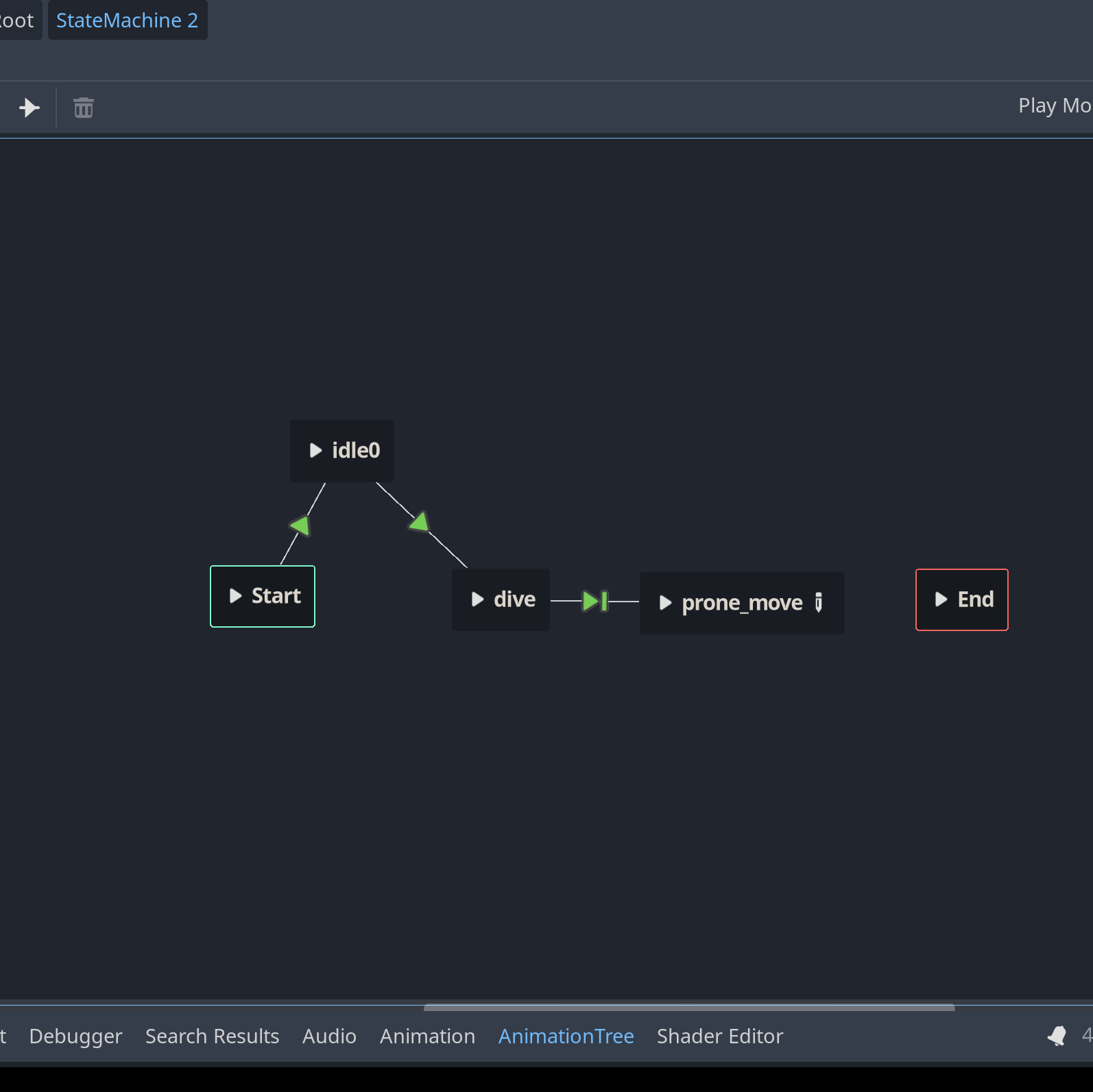Click the trash delete icon in toolbar
1093x1092 pixels.
84,108
